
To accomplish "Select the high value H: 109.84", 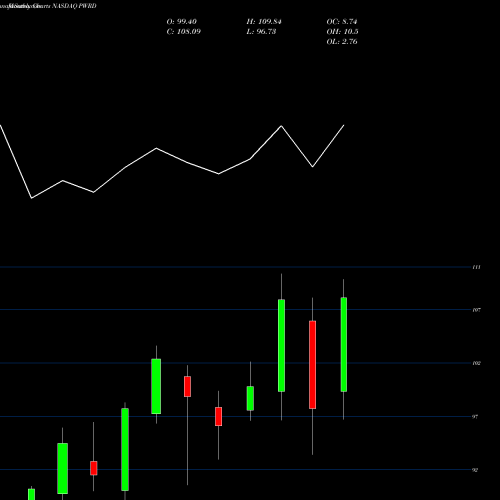I will (264, 22).
